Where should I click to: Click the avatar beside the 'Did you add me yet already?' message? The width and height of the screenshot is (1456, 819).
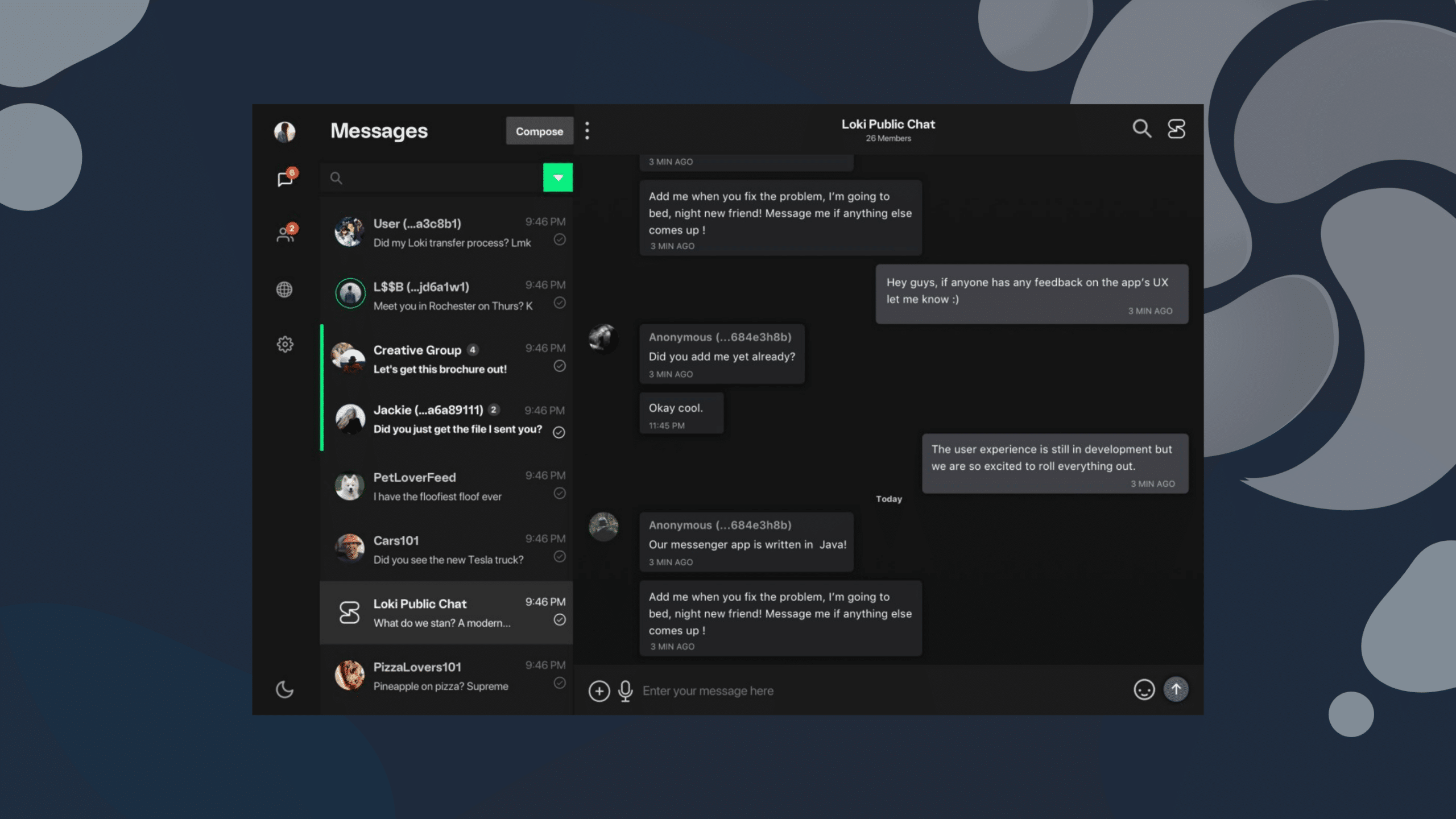coord(603,339)
